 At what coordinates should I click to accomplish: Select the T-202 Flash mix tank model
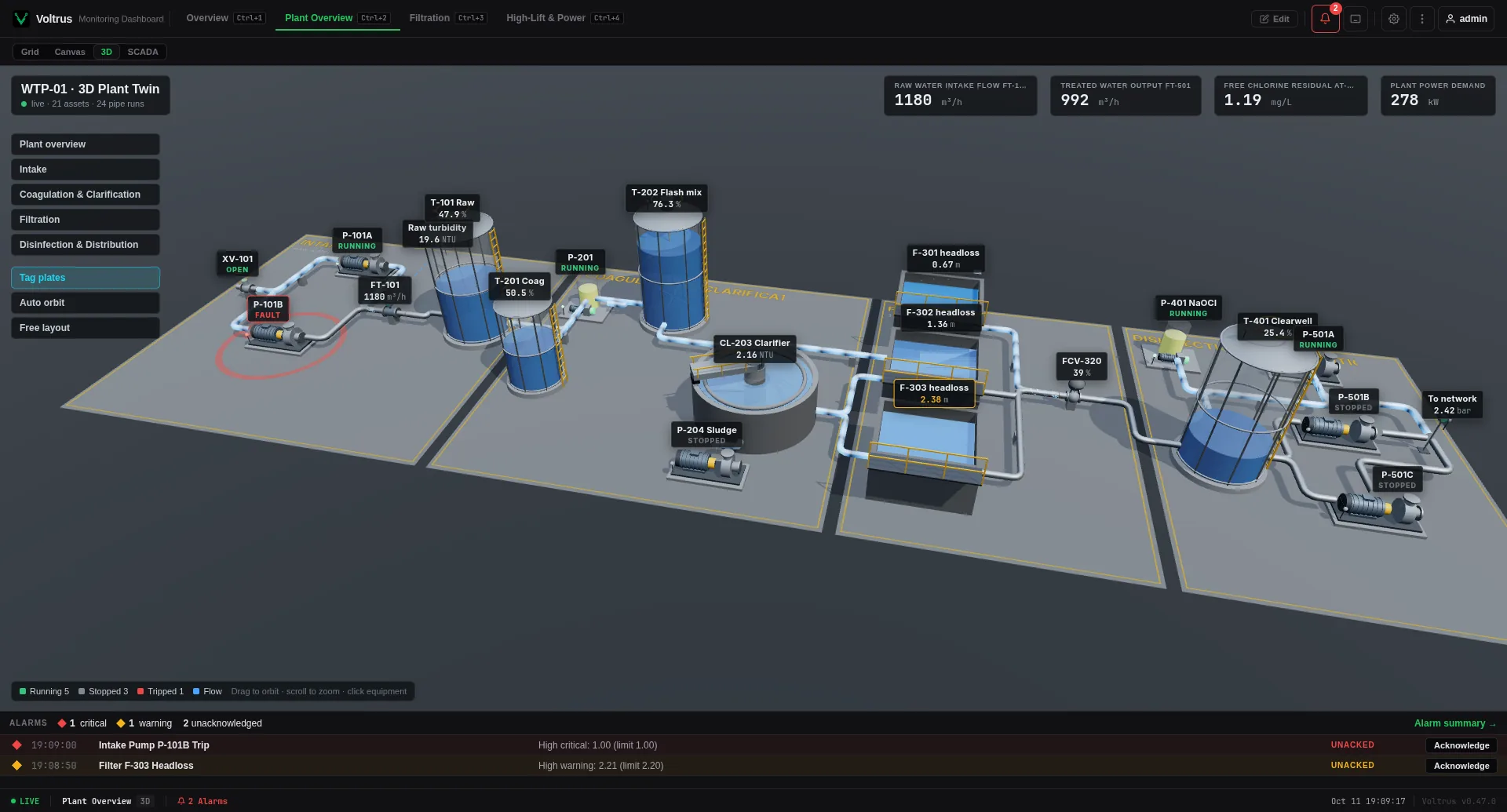(x=671, y=271)
